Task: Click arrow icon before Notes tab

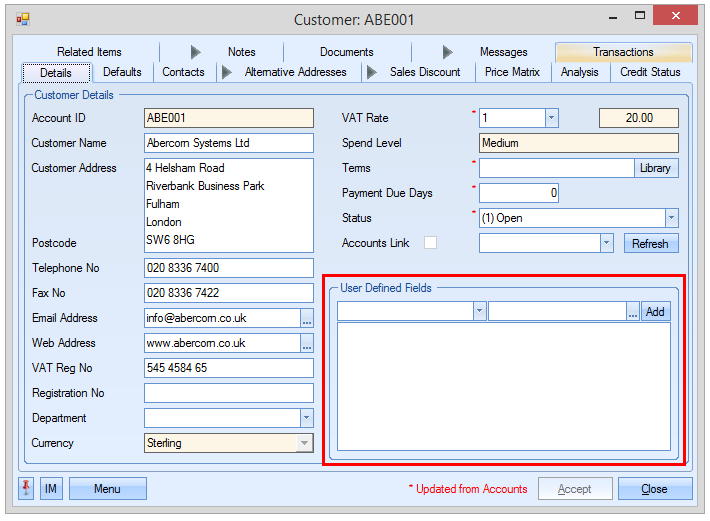Action: click(196, 52)
